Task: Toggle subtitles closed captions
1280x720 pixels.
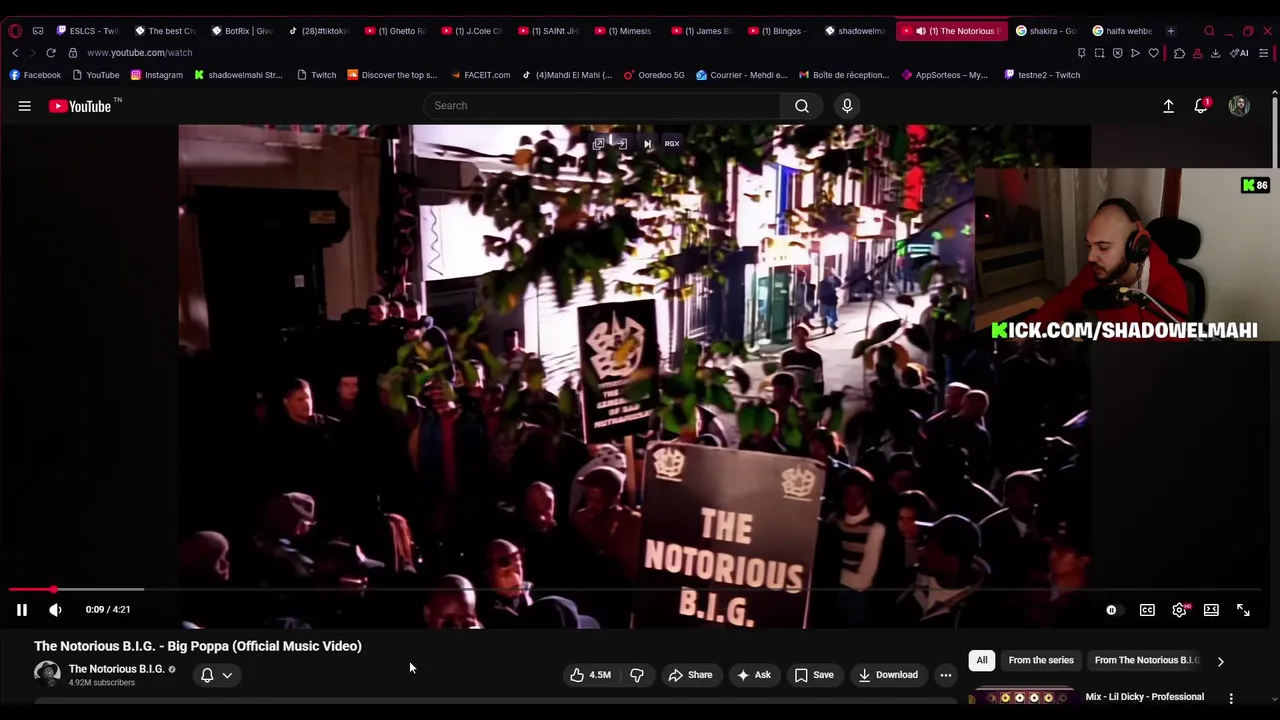Action: click(x=1147, y=610)
